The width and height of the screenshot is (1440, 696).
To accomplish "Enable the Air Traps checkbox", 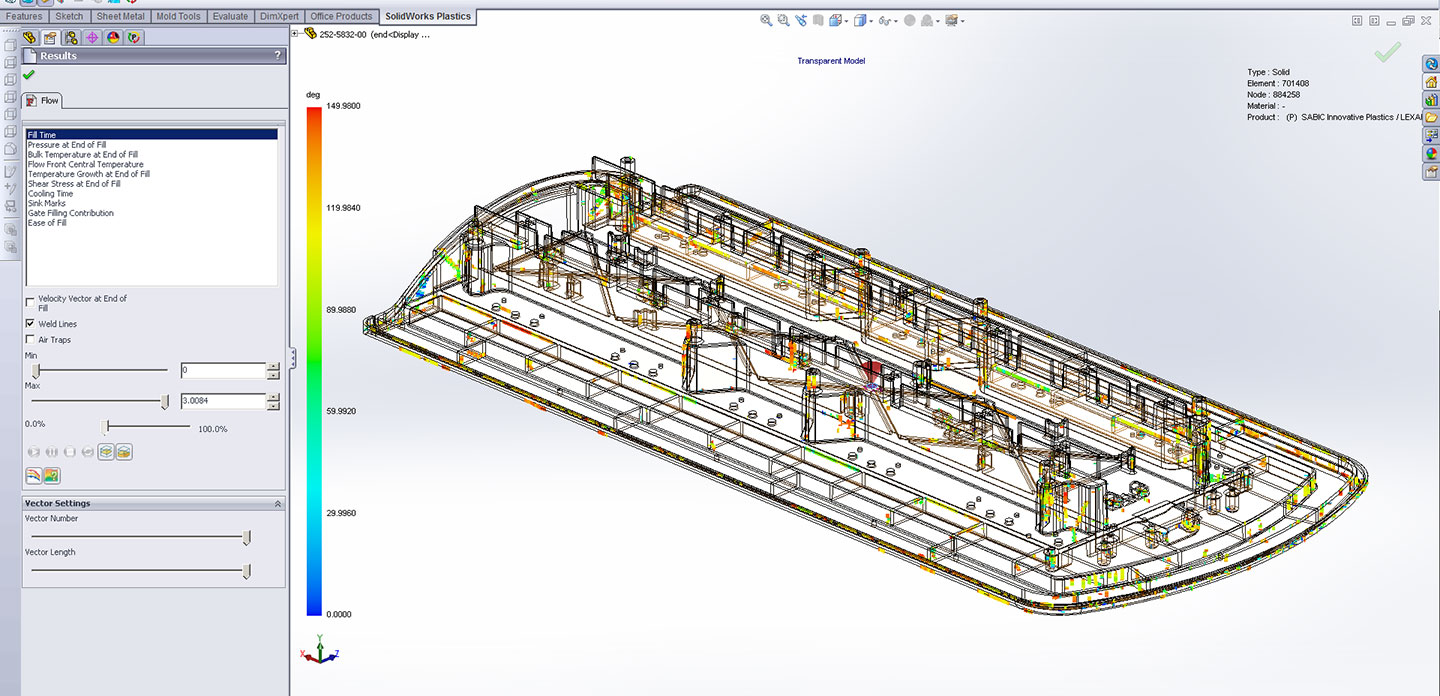I will pyautogui.click(x=30, y=339).
